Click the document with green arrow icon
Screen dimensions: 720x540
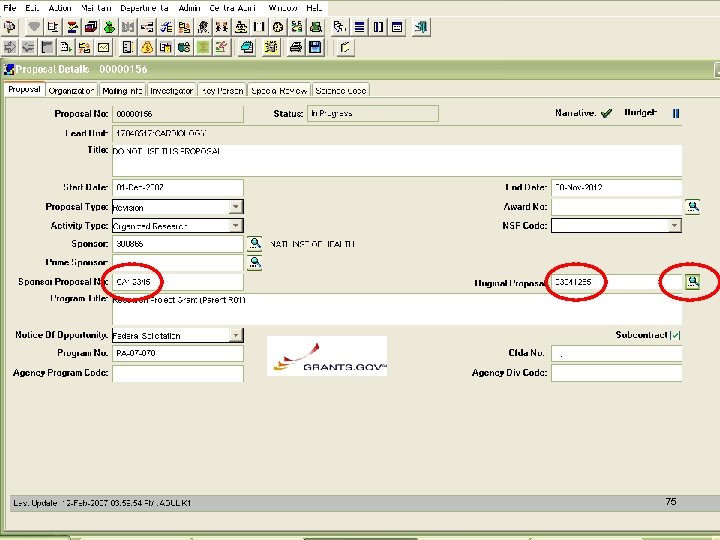click(66, 47)
